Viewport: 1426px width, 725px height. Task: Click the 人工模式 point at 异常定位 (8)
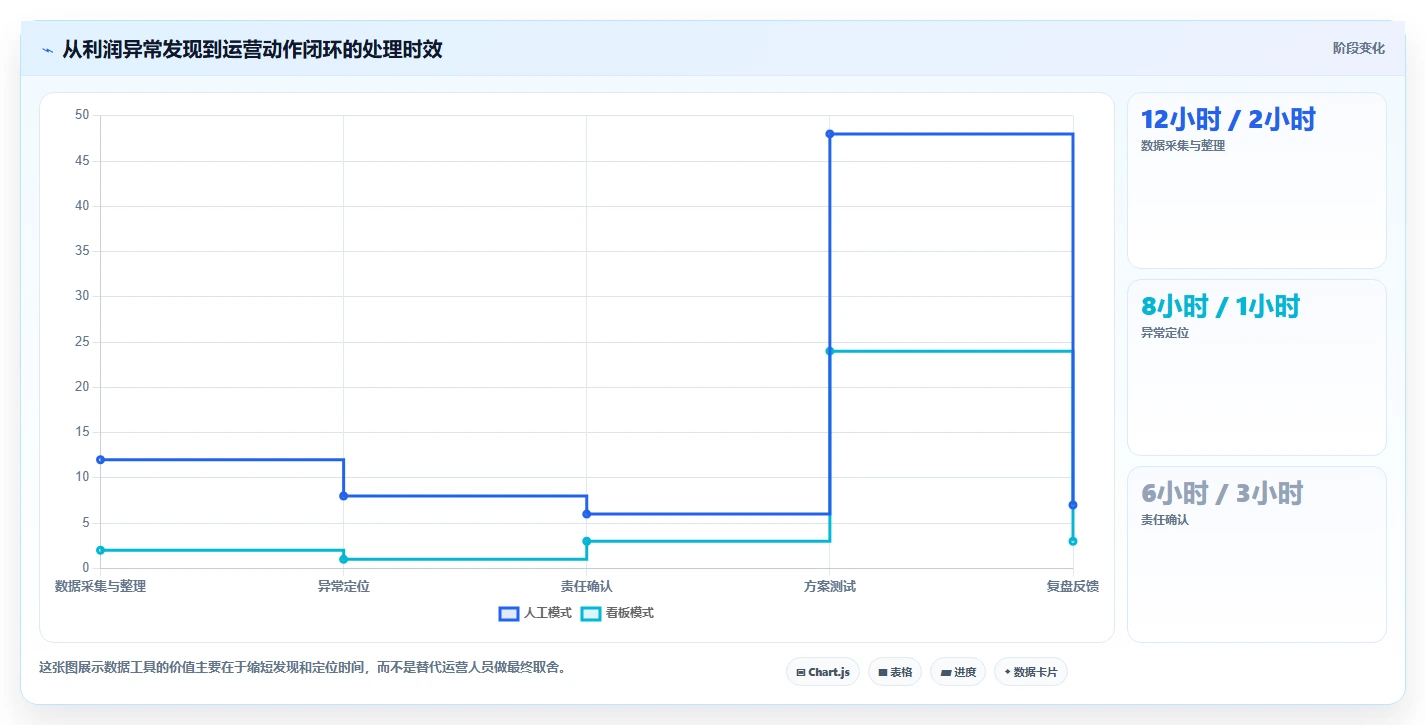(343, 496)
